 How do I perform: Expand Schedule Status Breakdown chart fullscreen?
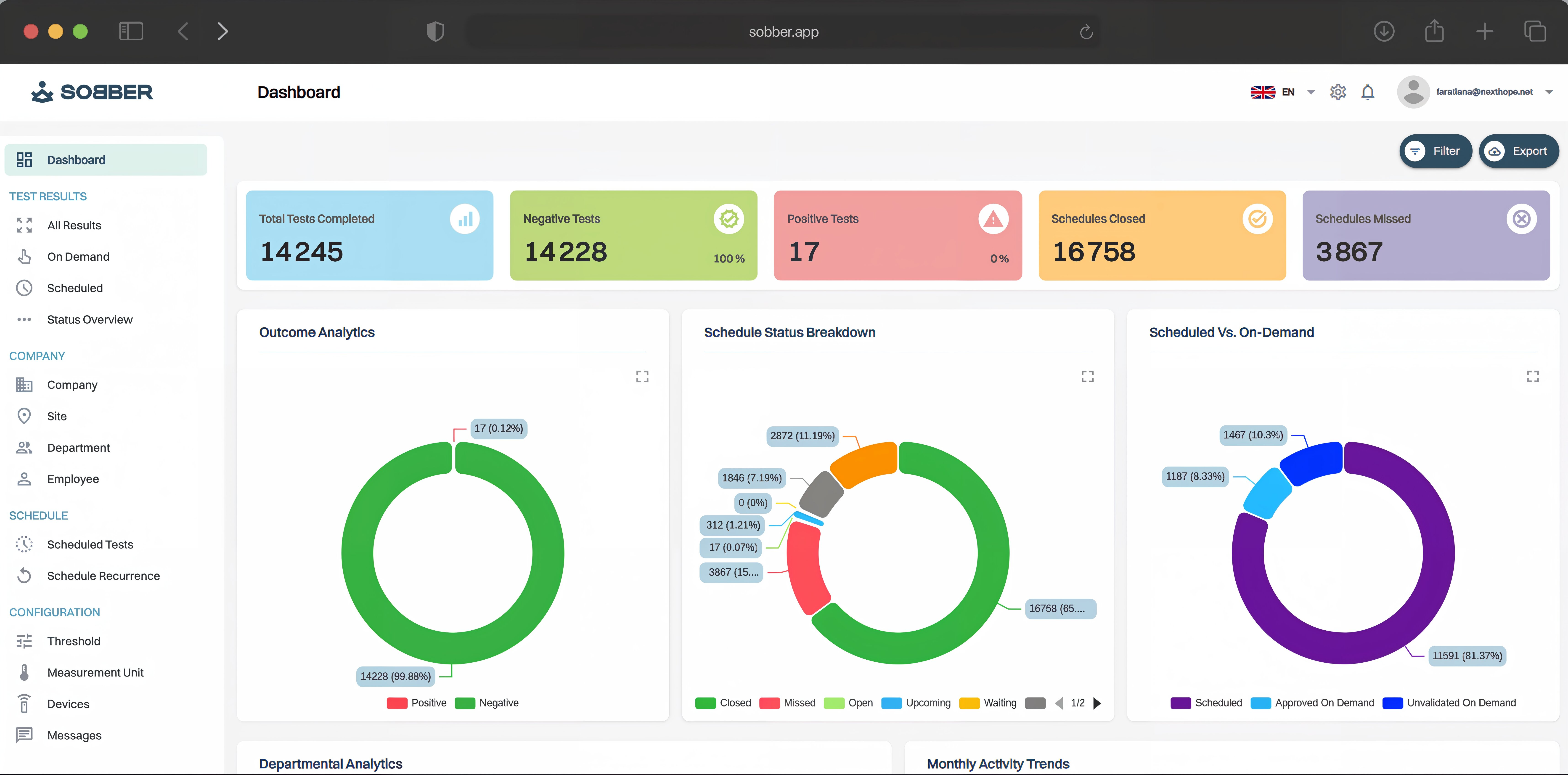click(x=1088, y=376)
